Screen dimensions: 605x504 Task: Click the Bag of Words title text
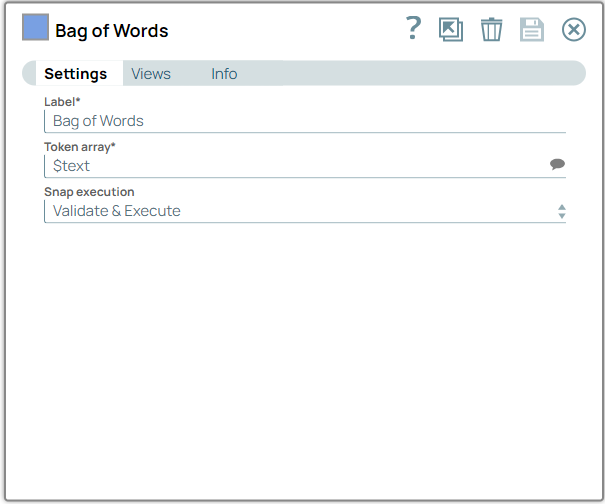[112, 31]
